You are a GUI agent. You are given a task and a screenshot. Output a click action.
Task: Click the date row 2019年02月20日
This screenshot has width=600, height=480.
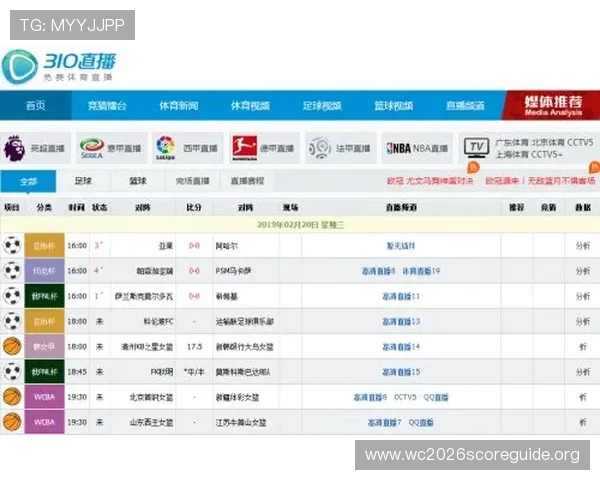pyautogui.click(x=300, y=225)
